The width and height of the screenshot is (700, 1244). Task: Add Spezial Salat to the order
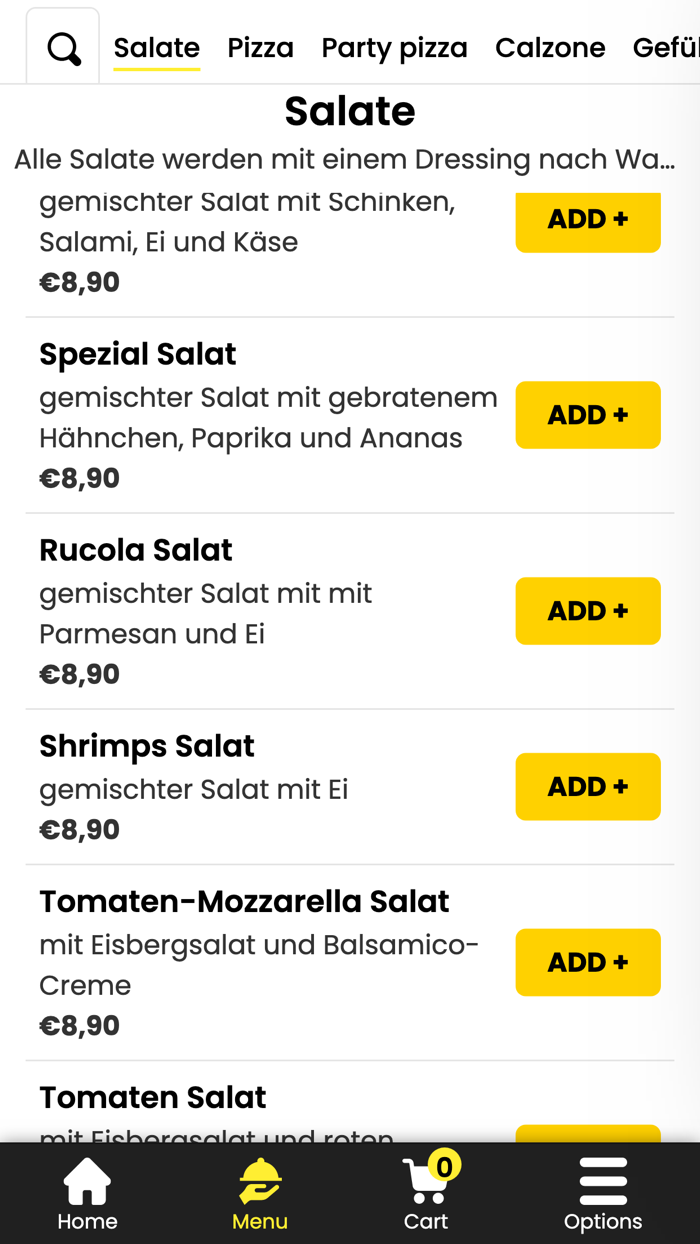coord(588,415)
